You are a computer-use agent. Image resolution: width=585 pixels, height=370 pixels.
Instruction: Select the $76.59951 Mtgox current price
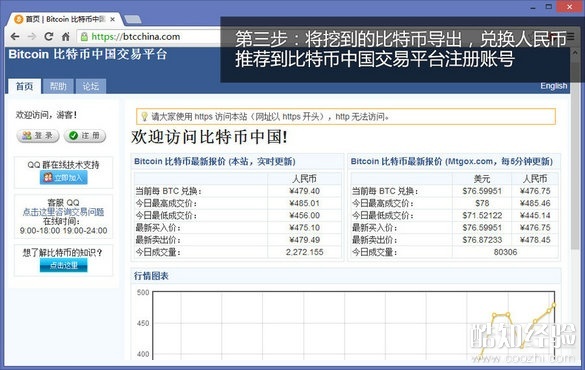pos(482,191)
